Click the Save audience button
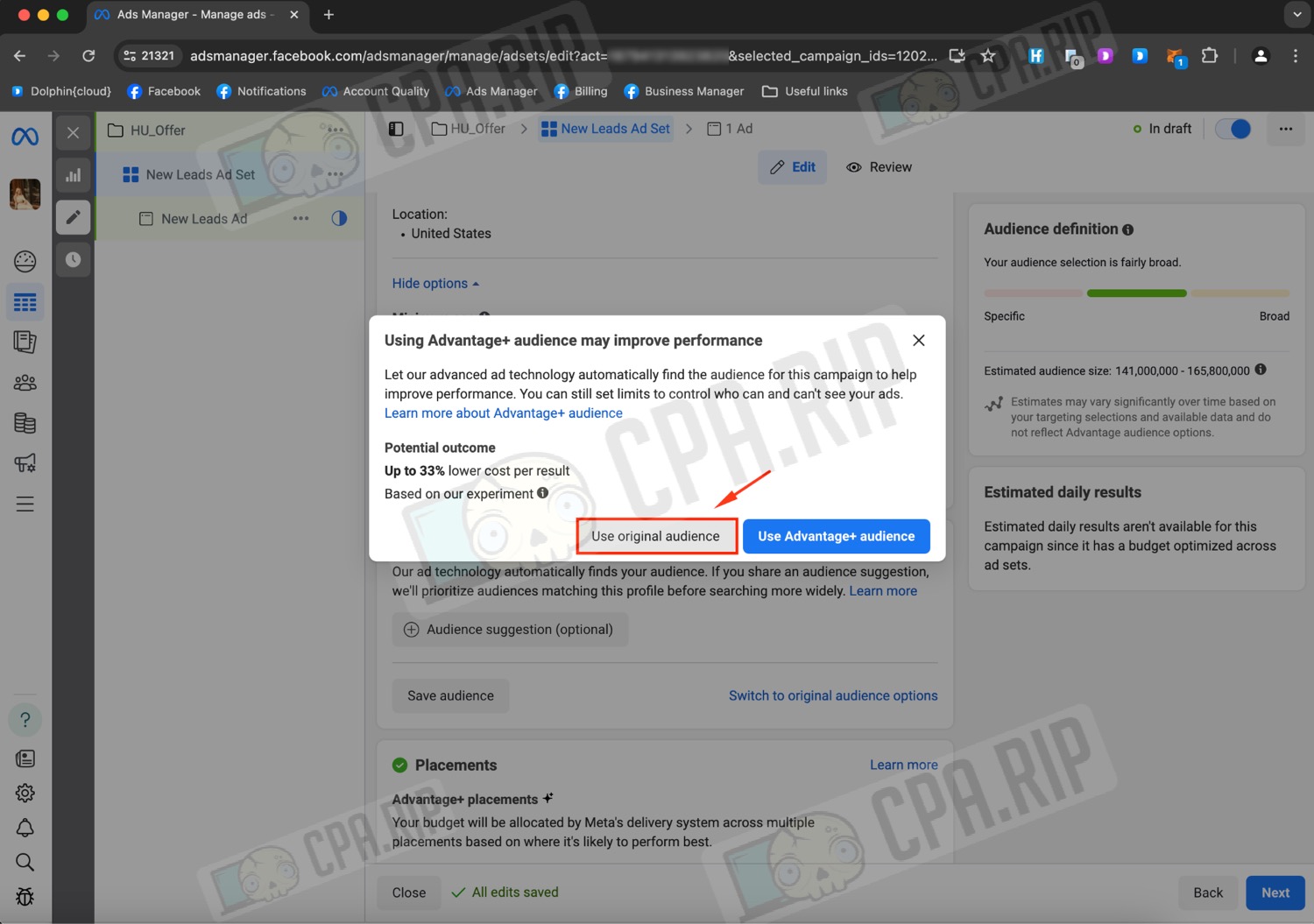Screen dimensions: 1314x924 click(x=450, y=696)
